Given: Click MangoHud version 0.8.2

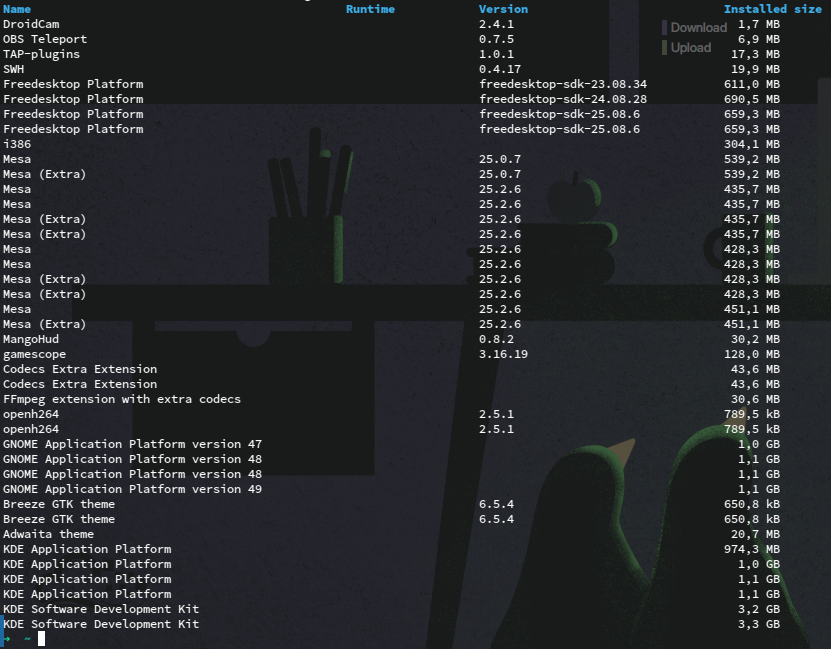Looking at the screenshot, I should [x=496, y=339].
